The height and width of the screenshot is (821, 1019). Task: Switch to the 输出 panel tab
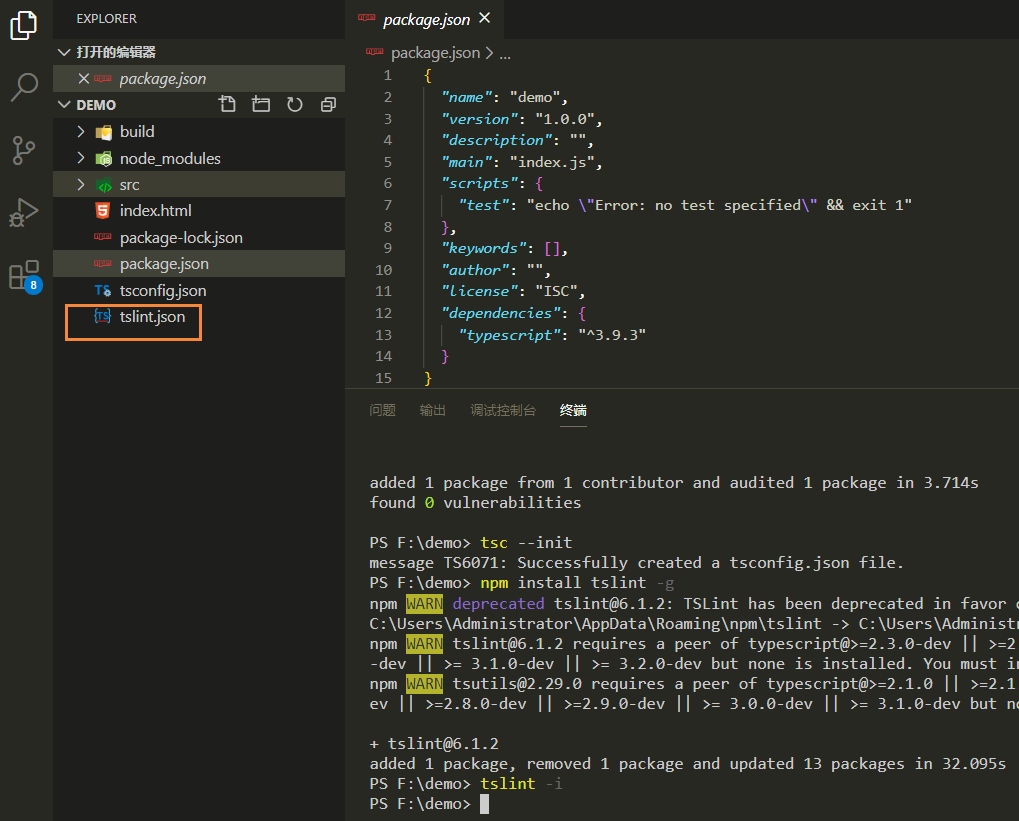tap(432, 410)
